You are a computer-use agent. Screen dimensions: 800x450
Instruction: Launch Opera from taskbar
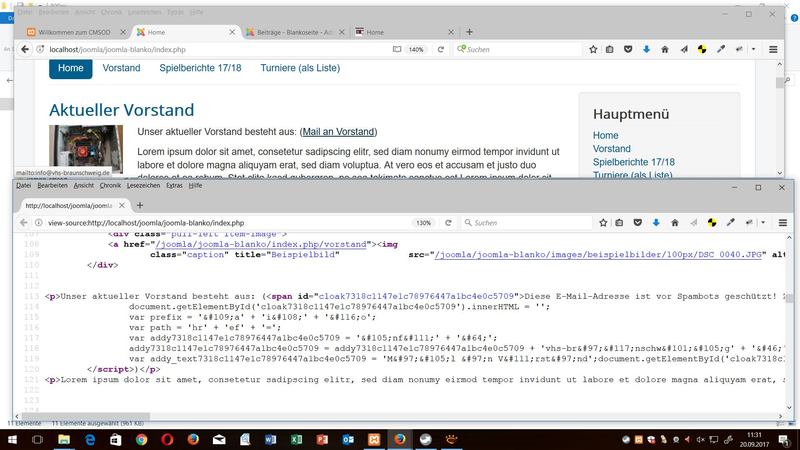[x=167, y=439]
